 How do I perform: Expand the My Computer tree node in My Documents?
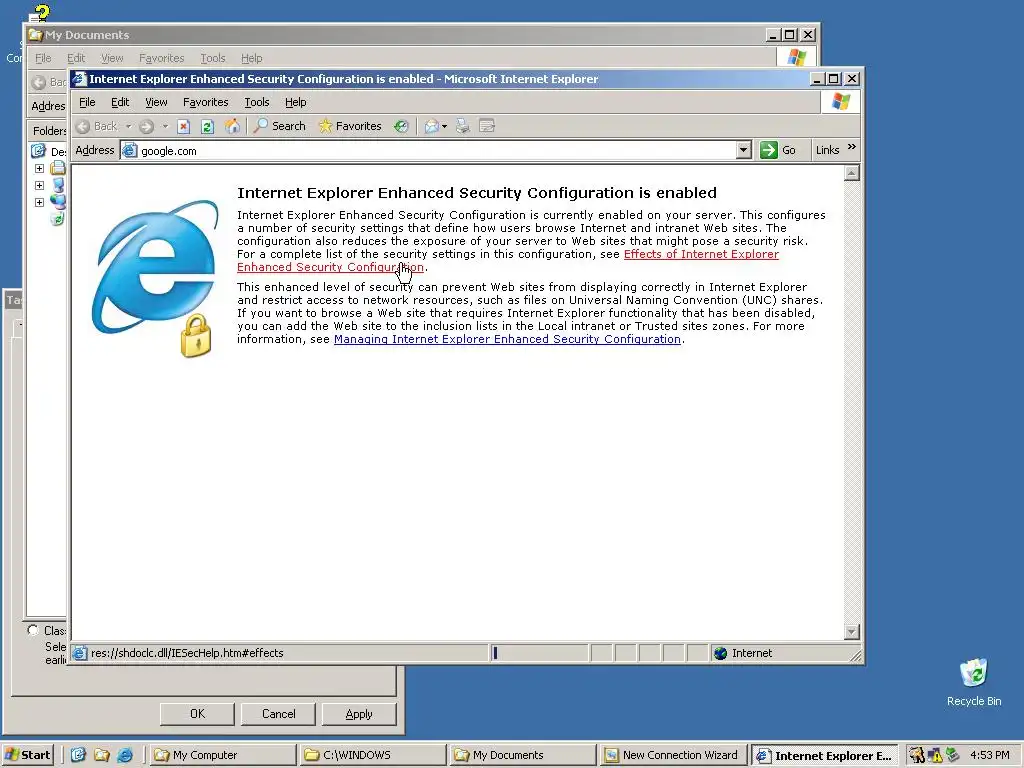pyautogui.click(x=39, y=185)
